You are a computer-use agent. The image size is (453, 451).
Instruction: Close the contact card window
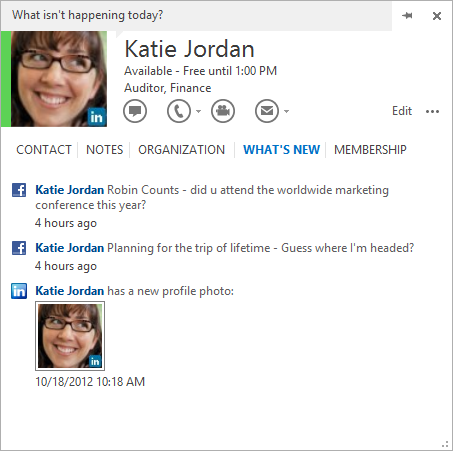click(437, 16)
